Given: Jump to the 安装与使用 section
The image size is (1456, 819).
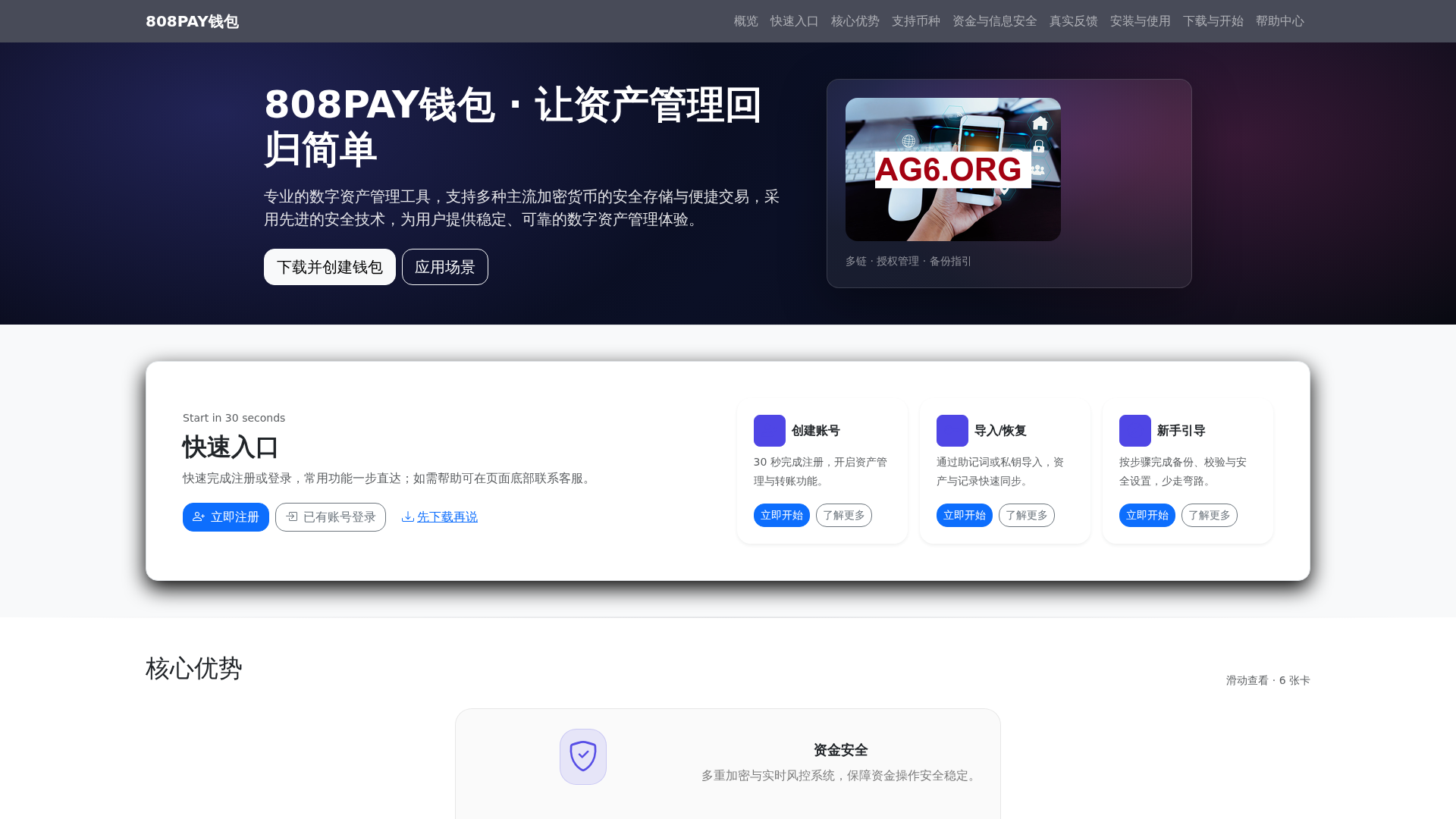Looking at the screenshot, I should (x=1140, y=21).
